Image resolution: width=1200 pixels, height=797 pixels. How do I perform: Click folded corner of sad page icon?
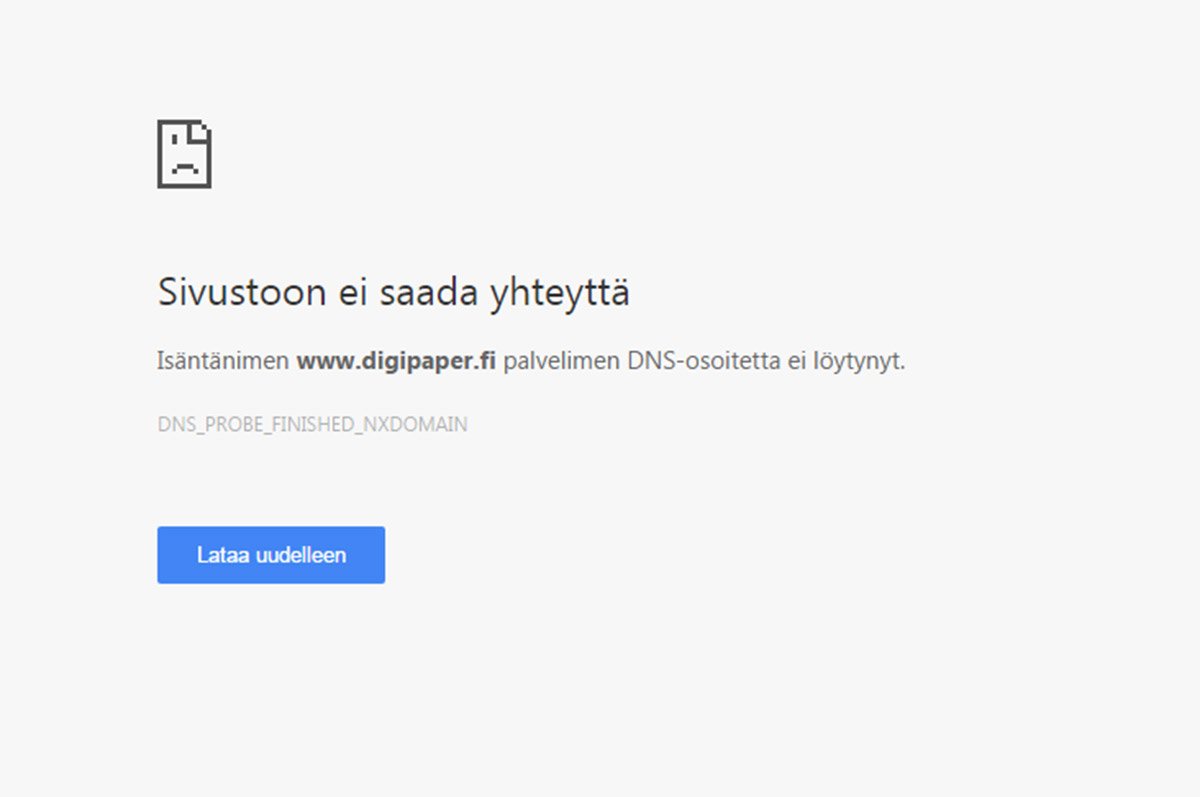203,129
